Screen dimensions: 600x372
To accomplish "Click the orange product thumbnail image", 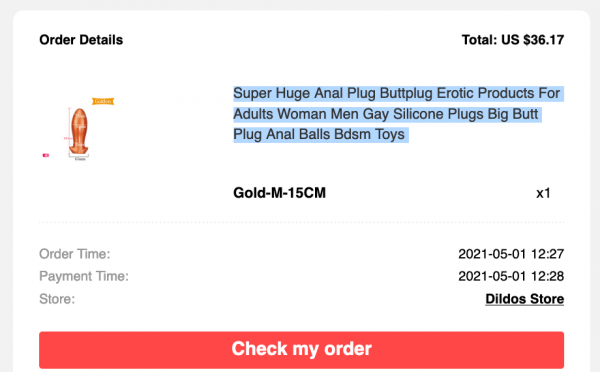I will [x=79, y=131].
